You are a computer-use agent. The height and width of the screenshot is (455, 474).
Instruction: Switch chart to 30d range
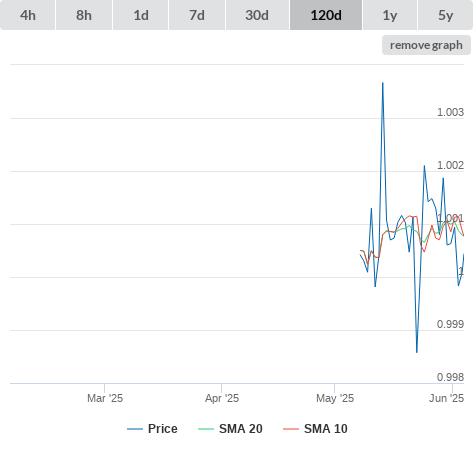(x=257, y=15)
